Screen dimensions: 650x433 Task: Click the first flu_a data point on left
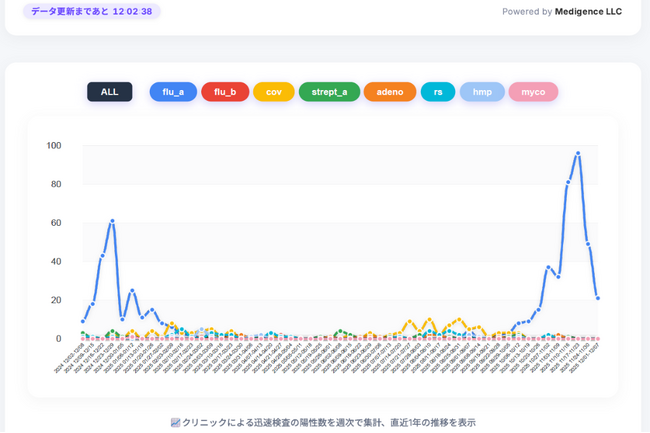point(83,321)
